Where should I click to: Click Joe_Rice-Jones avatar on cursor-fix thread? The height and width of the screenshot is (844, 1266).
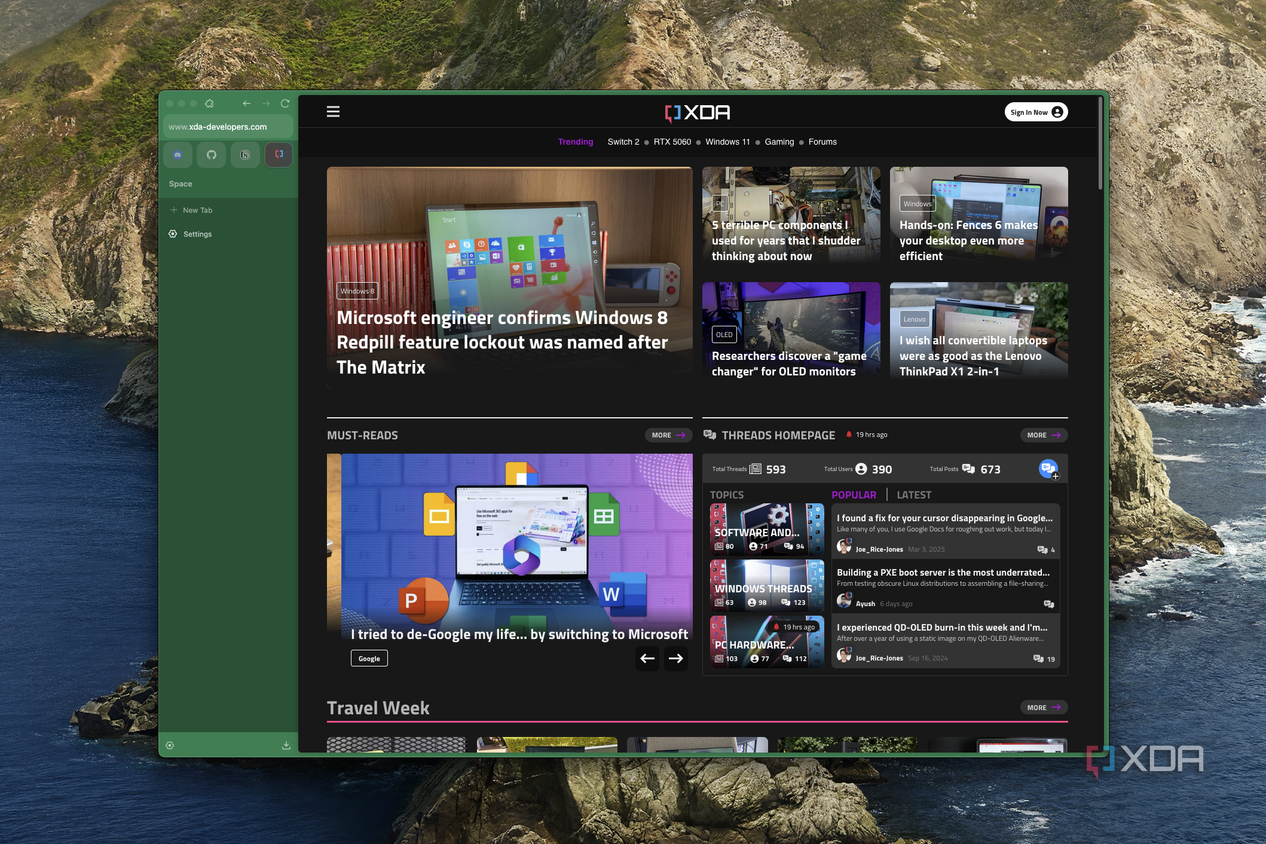[x=844, y=547]
